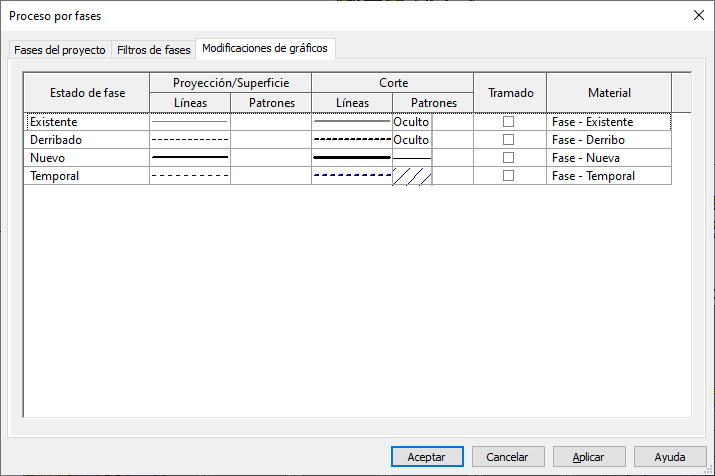Open material cell Fase - Existente
This screenshot has width=715, height=476.
[x=608, y=122]
